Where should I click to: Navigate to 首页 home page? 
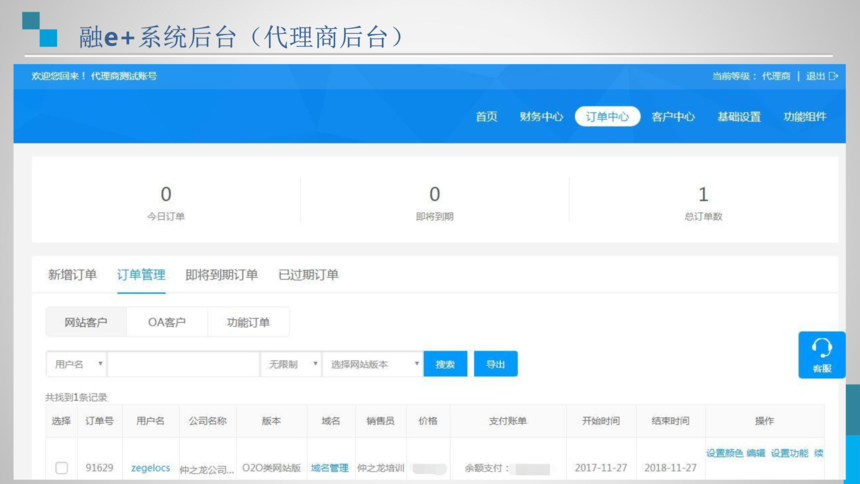[486, 117]
